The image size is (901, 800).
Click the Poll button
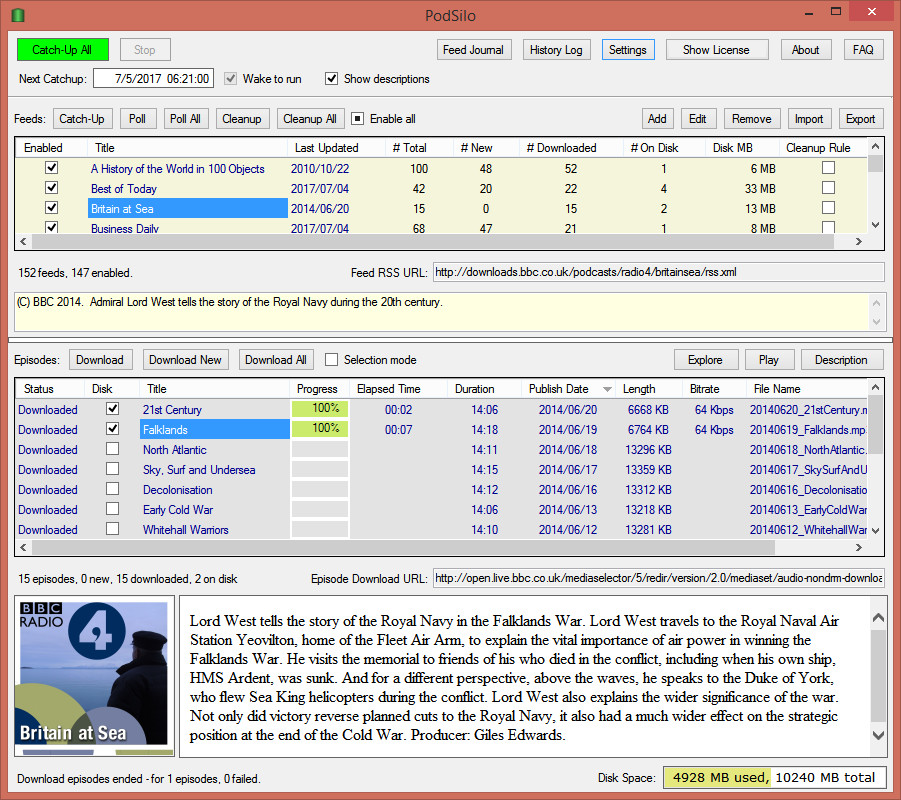(x=137, y=119)
